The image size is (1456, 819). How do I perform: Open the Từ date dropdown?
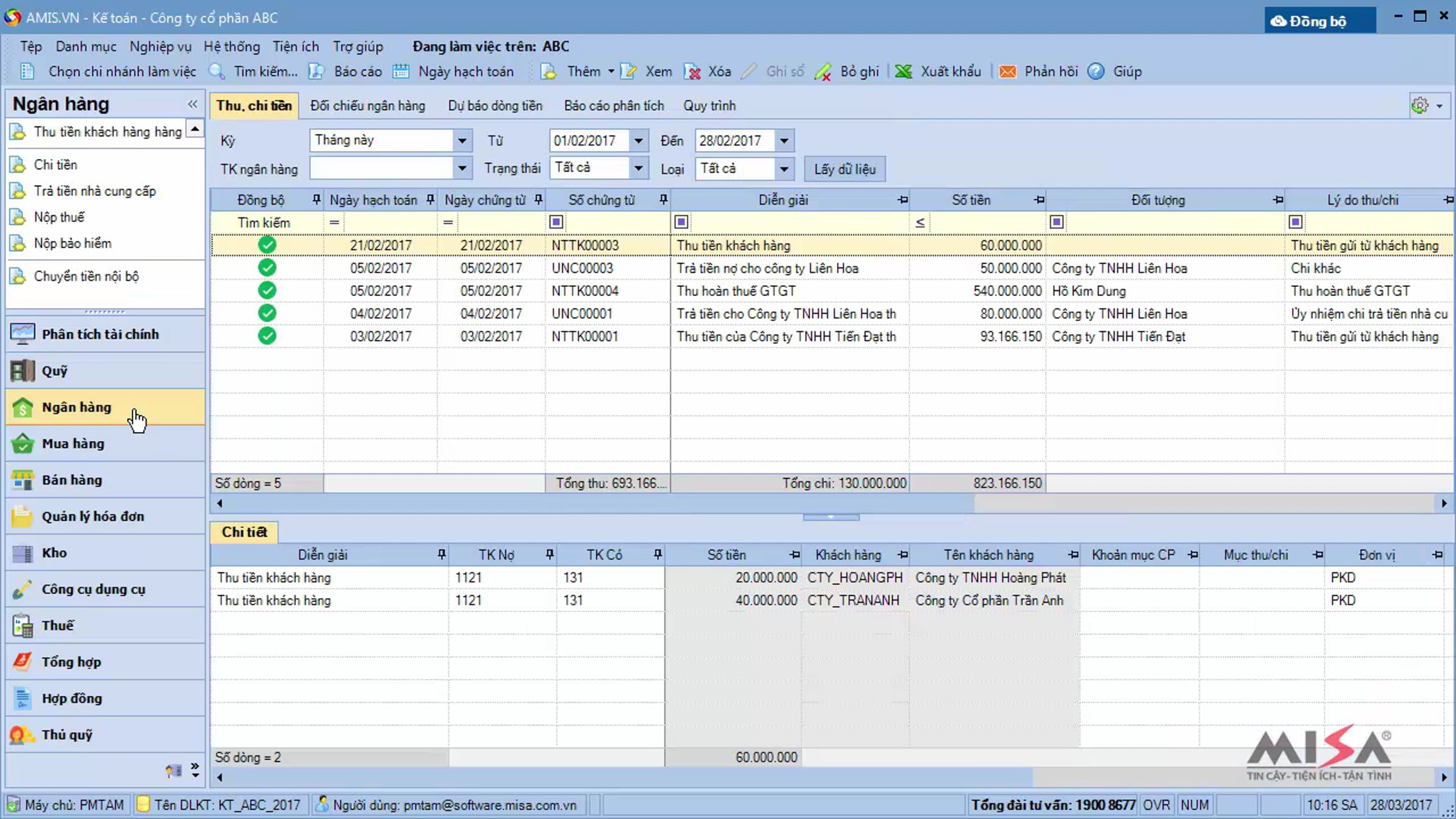(639, 141)
